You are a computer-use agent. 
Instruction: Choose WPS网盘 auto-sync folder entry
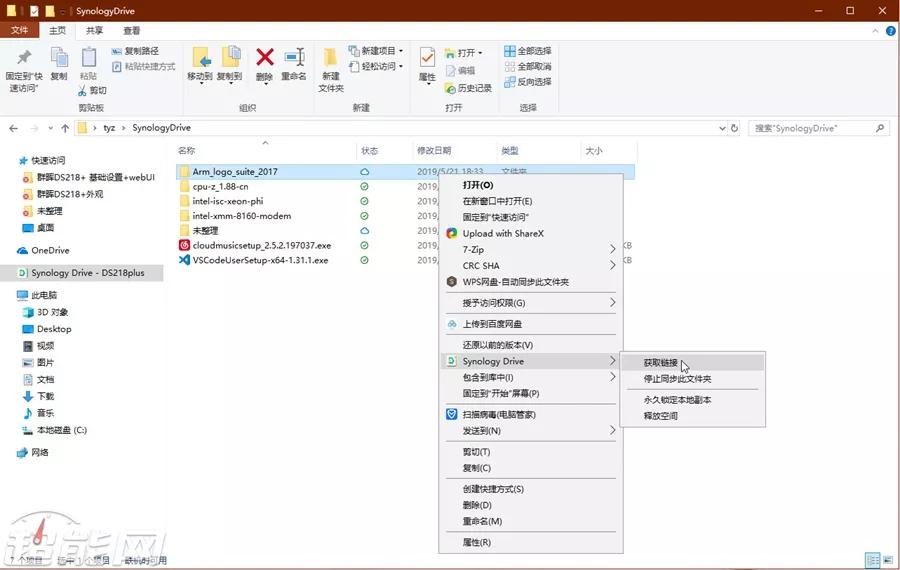tap(531, 282)
